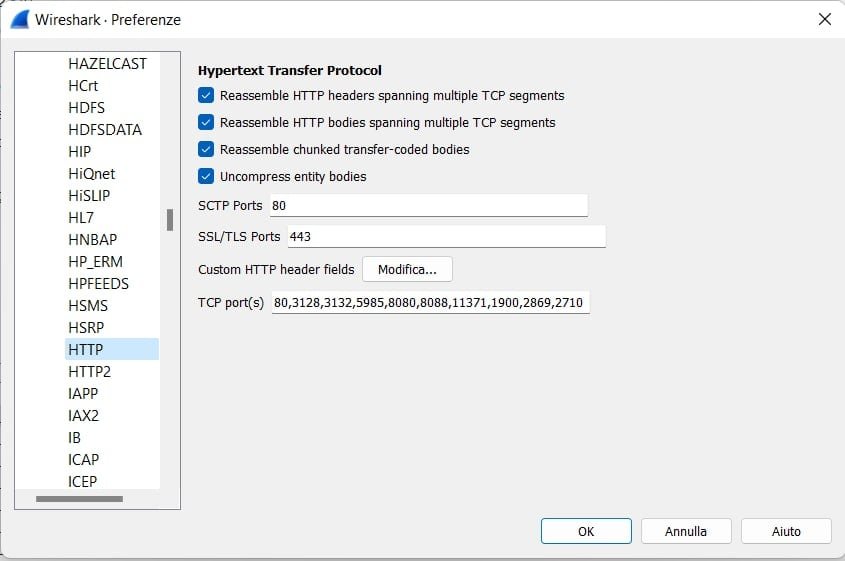The height and width of the screenshot is (561, 845).
Task: Click the vertical scrollbar thumb in protocol list
Action: (170, 220)
